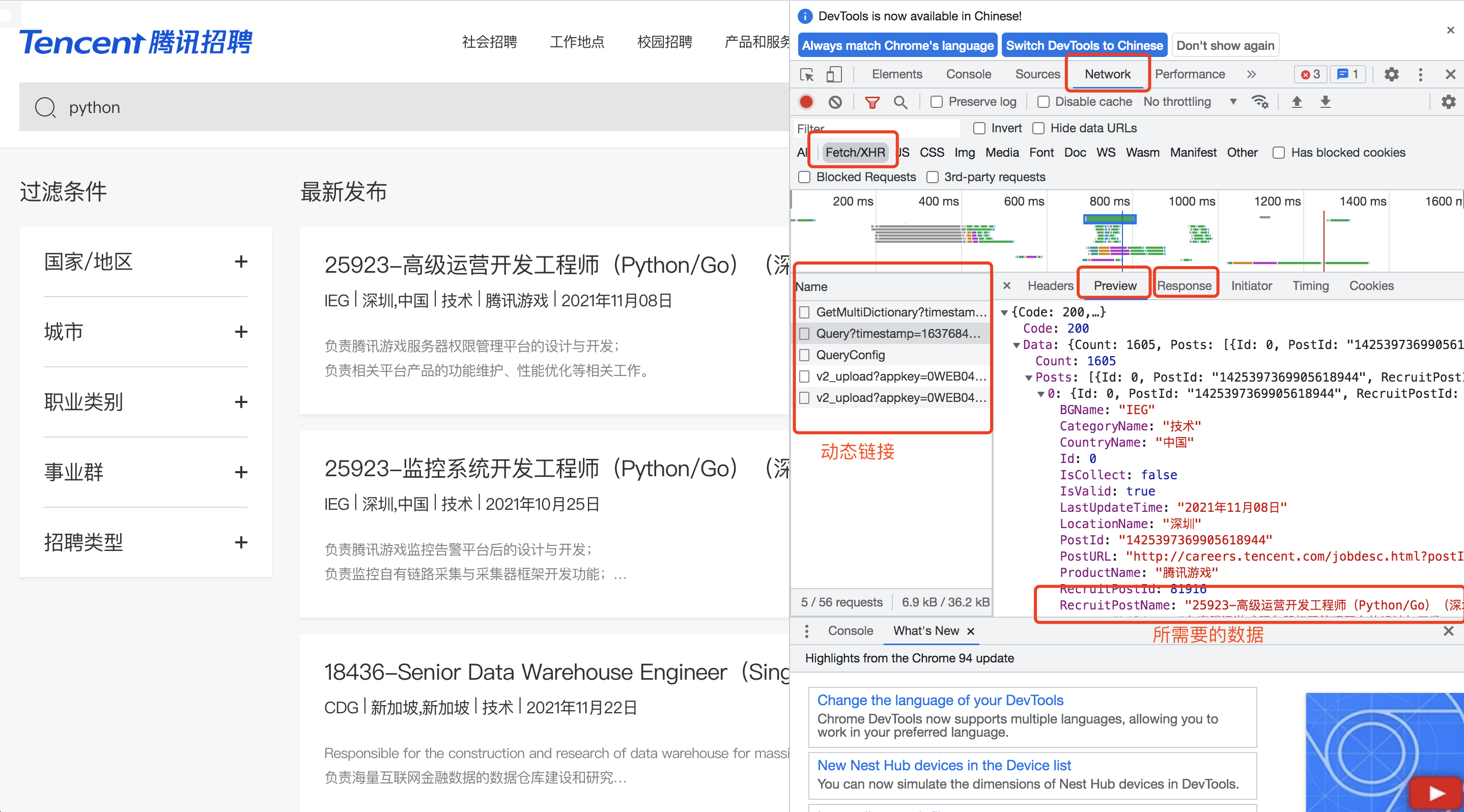Check 3rd-party requests checkbox
The image size is (1464, 812).
[932, 177]
